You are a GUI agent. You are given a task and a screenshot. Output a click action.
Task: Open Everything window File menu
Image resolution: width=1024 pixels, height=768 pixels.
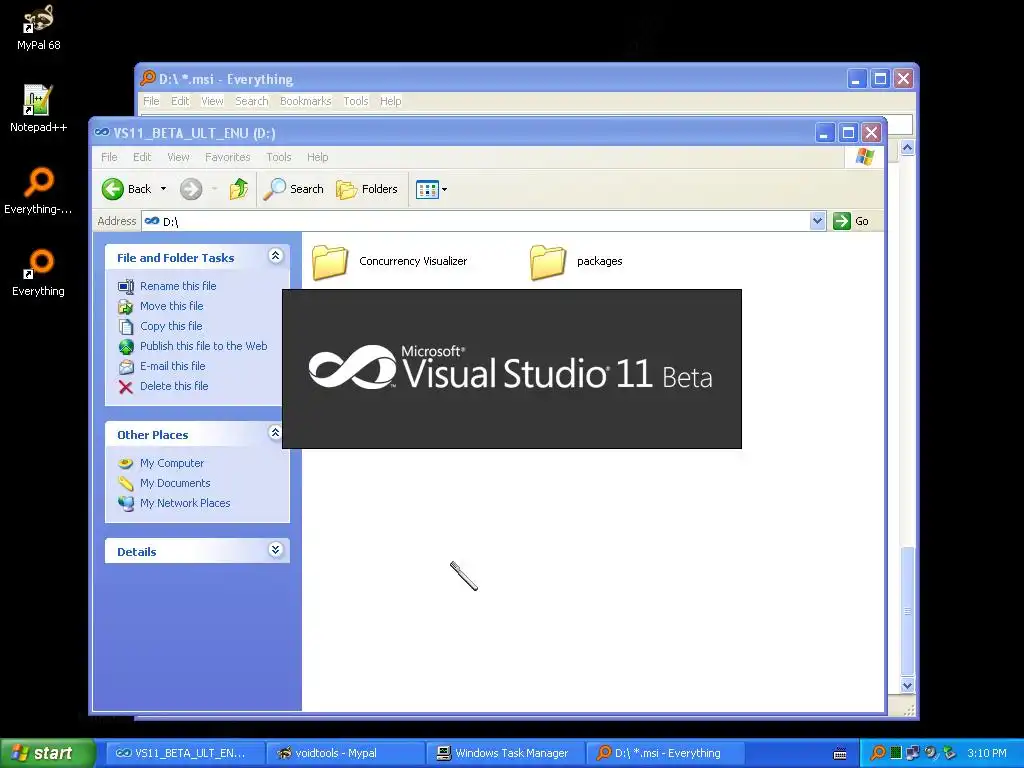click(x=151, y=101)
